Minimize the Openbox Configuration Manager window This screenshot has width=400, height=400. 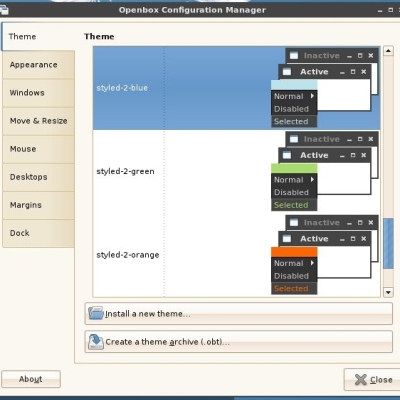click(x=380, y=11)
